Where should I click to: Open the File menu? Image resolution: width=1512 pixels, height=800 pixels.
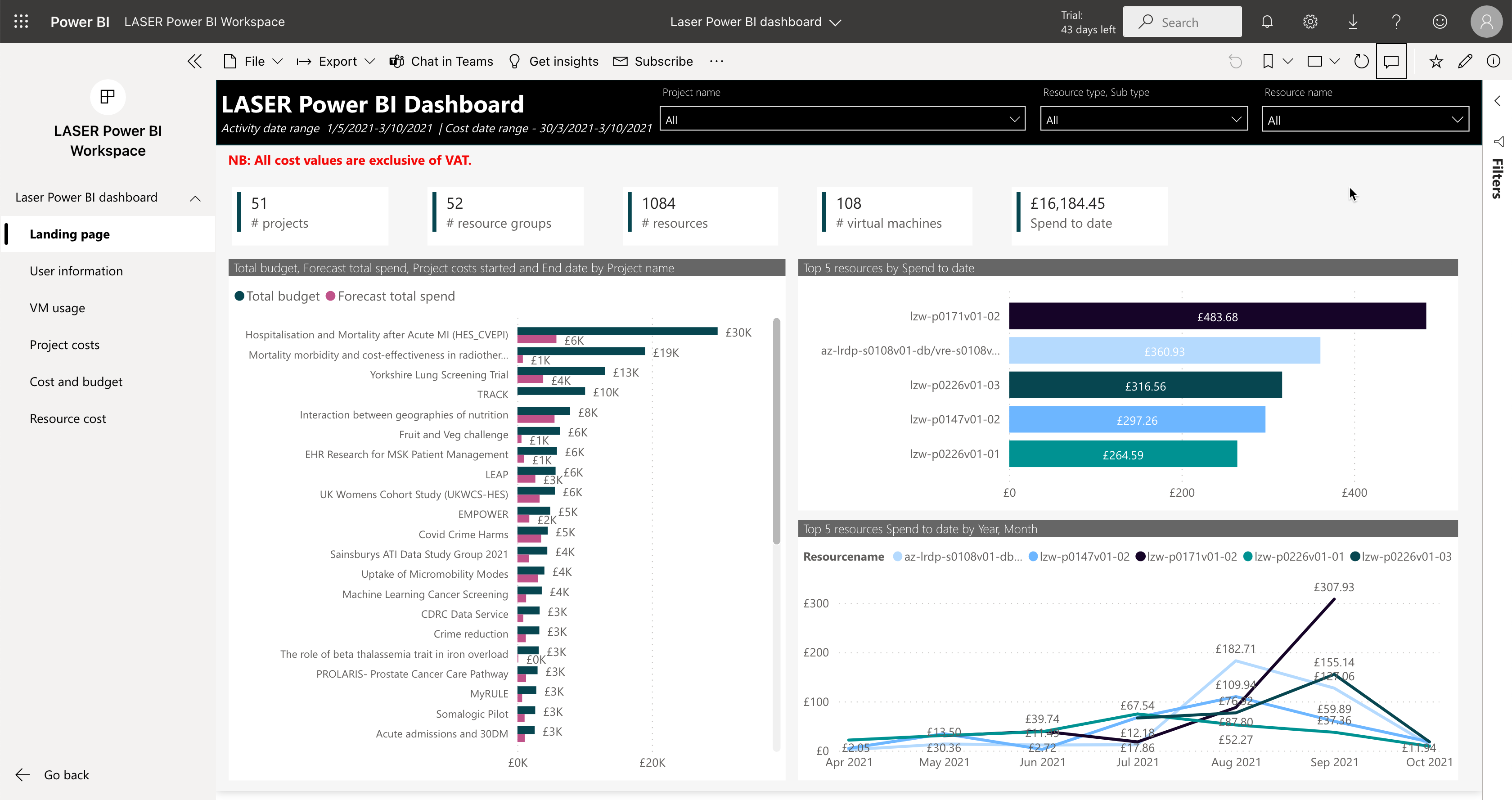click(x=253, y=61)
